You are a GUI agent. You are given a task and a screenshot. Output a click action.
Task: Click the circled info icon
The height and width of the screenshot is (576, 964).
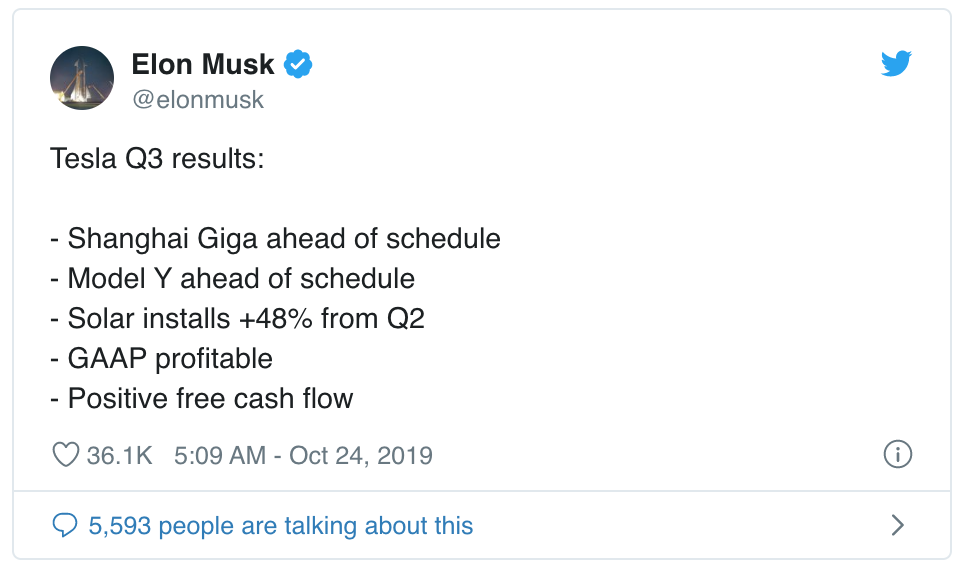pos(897,455)
